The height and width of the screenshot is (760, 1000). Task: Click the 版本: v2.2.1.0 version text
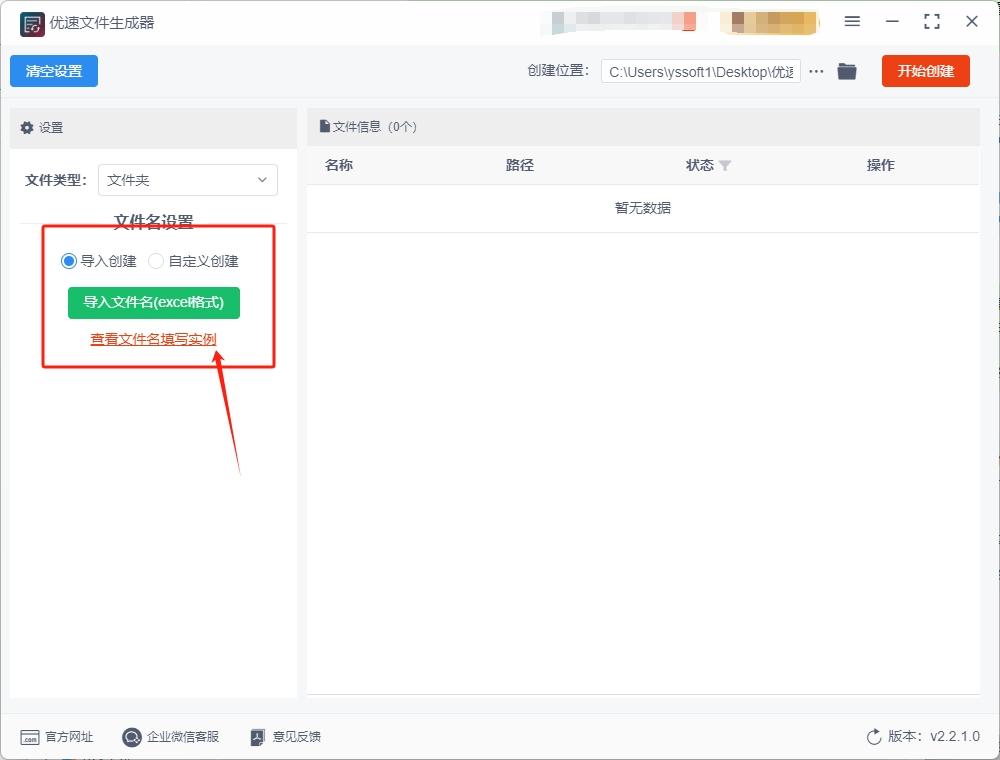click(x=934, y=736)
